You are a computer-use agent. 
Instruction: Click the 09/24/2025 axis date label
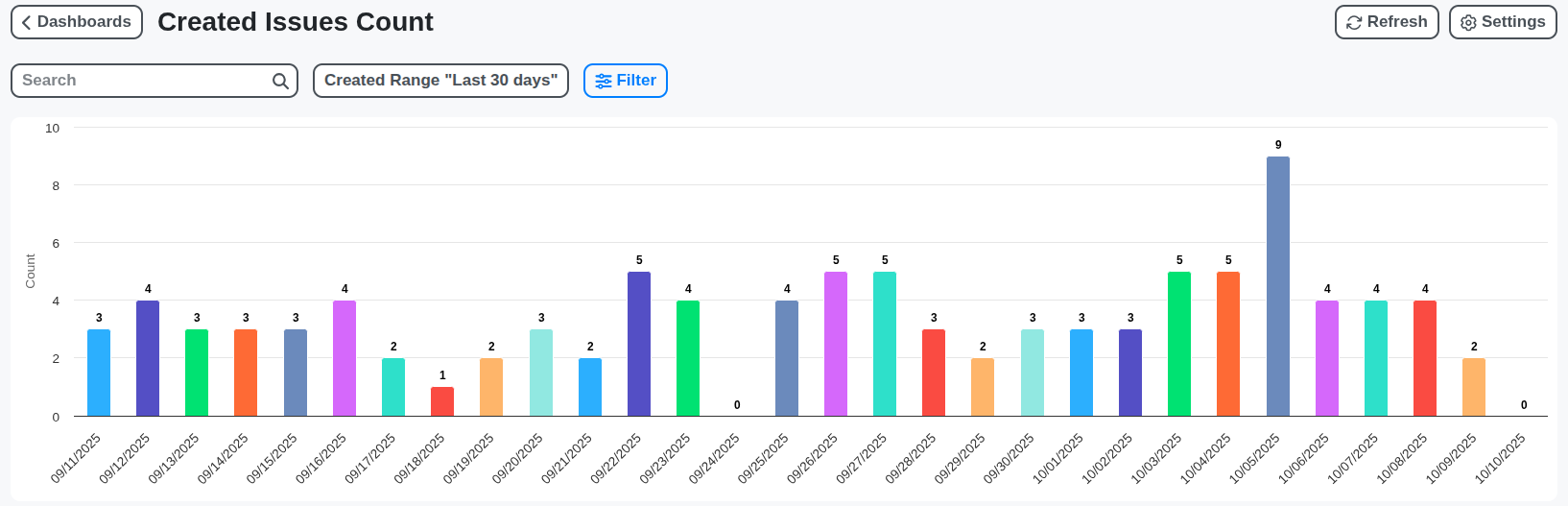pyautogui.click(x=715, y=458)
